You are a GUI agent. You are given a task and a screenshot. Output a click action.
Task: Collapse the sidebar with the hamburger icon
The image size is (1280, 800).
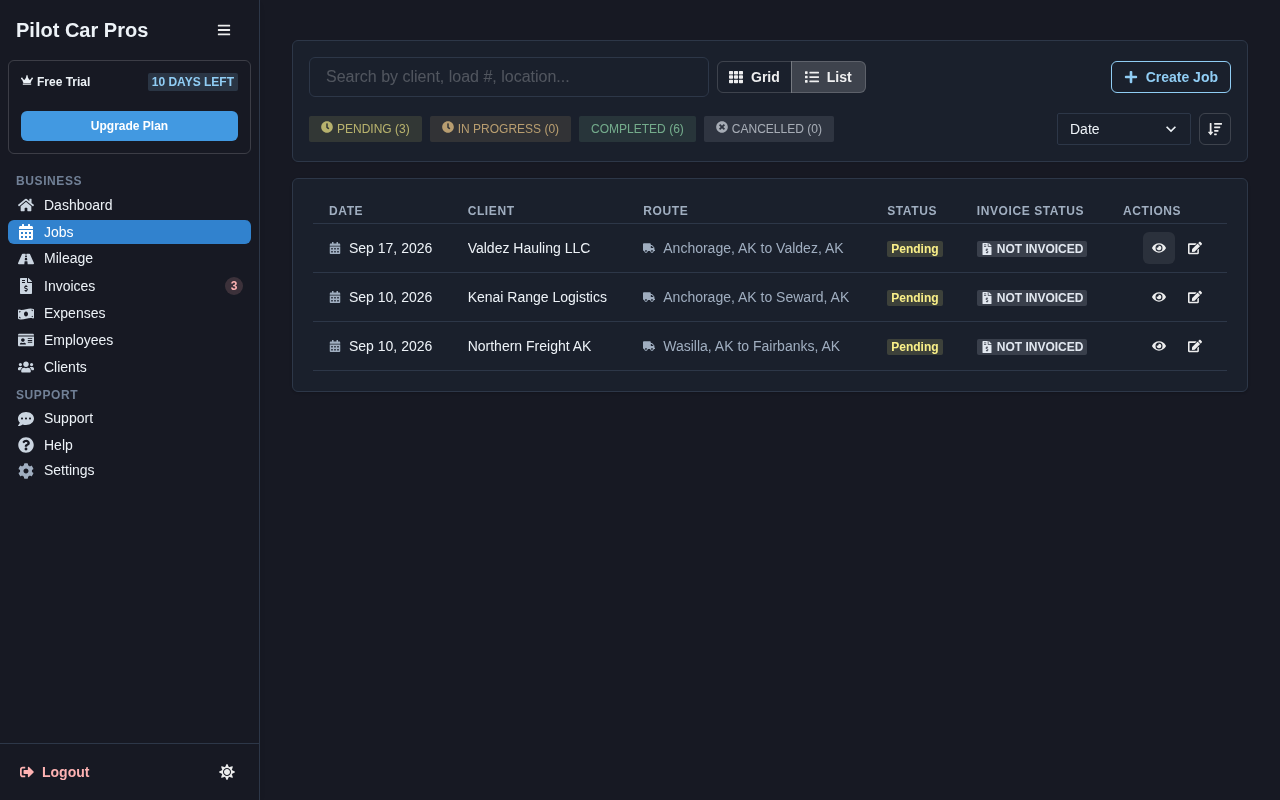(x=224, y=30)
